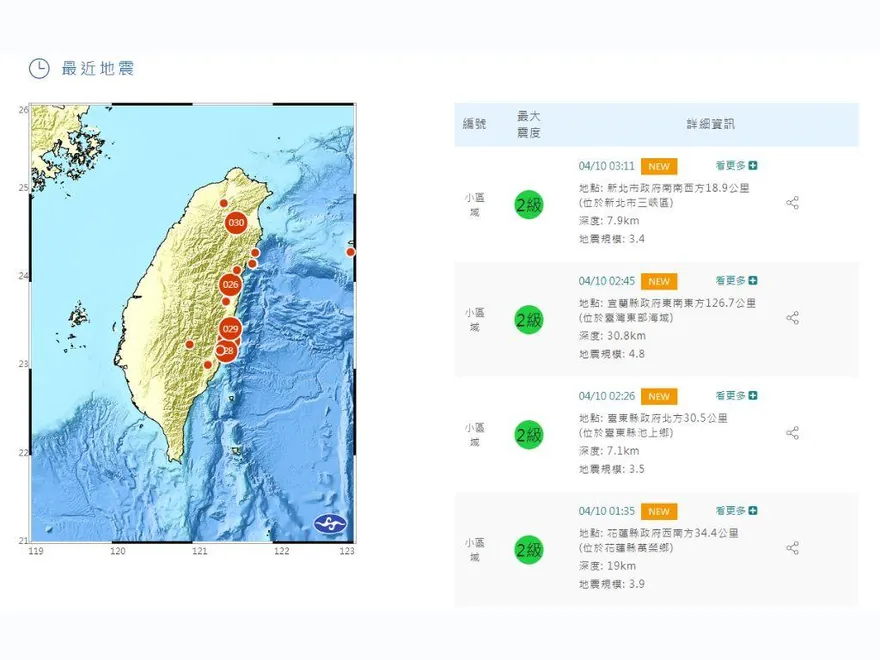Expand the 02:45 event using its plus icon
The height and width of the screenshot is (660, 880).
click(x=751, y=281)
